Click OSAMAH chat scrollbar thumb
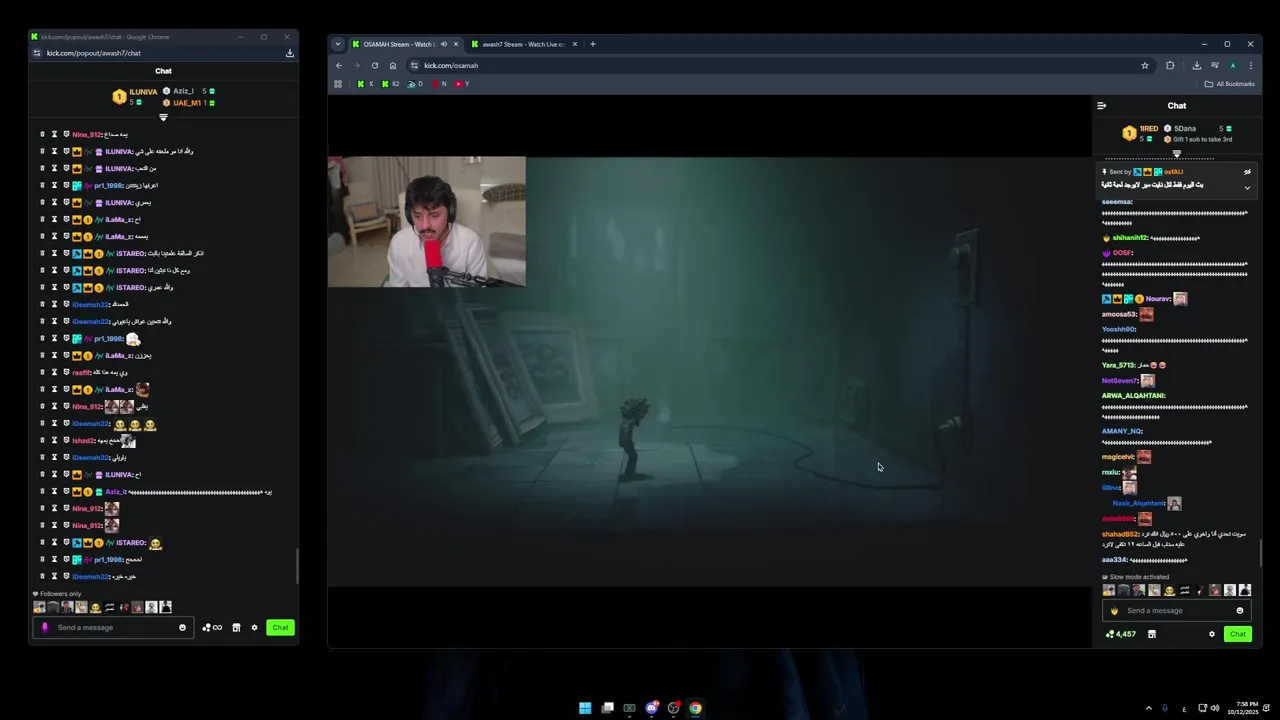This screenshot has width=1280, height=720. point(1261,552)
